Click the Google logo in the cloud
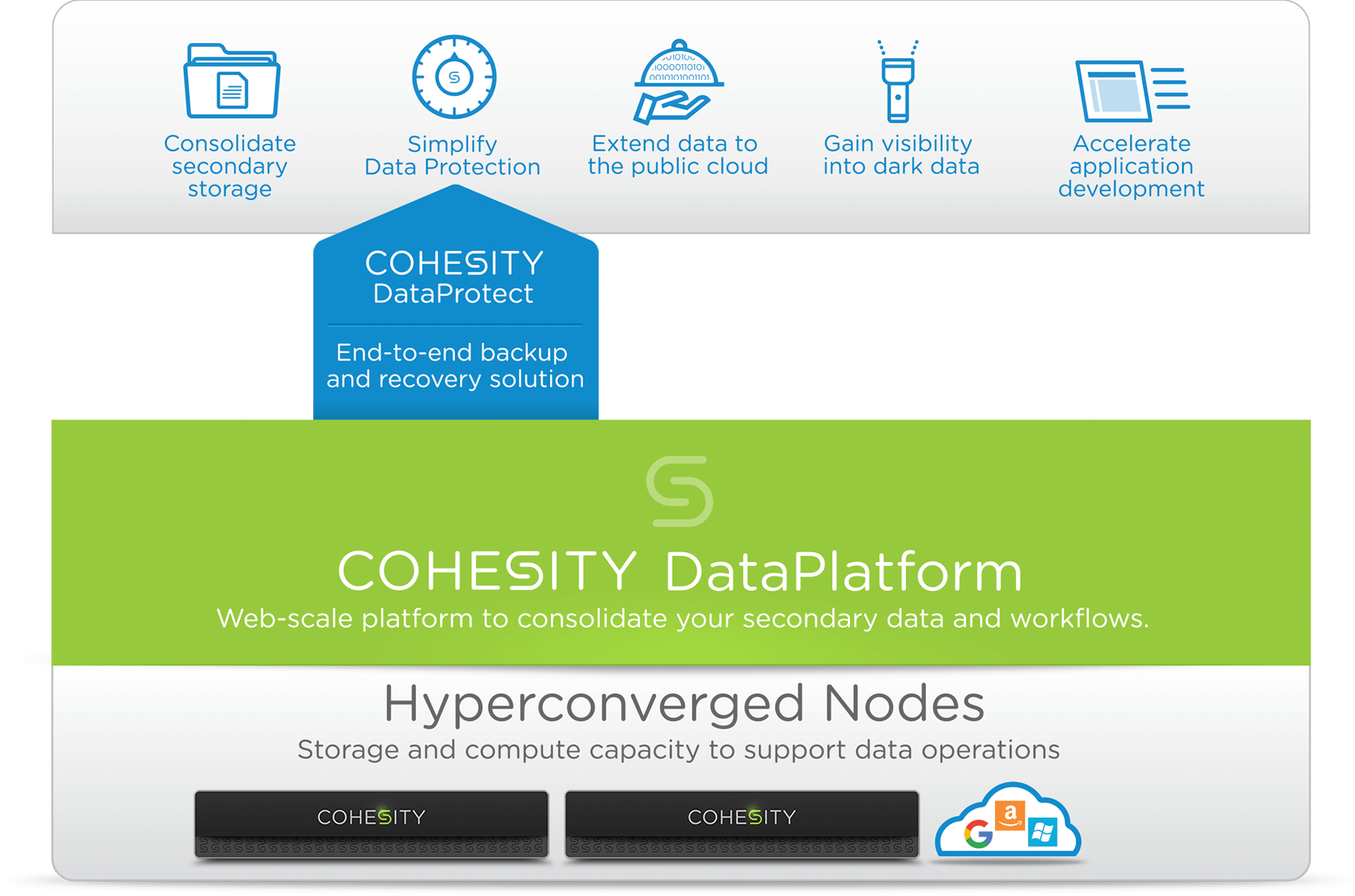The image size is (1355, 896). pyautogui.click(x=979, y=833)
